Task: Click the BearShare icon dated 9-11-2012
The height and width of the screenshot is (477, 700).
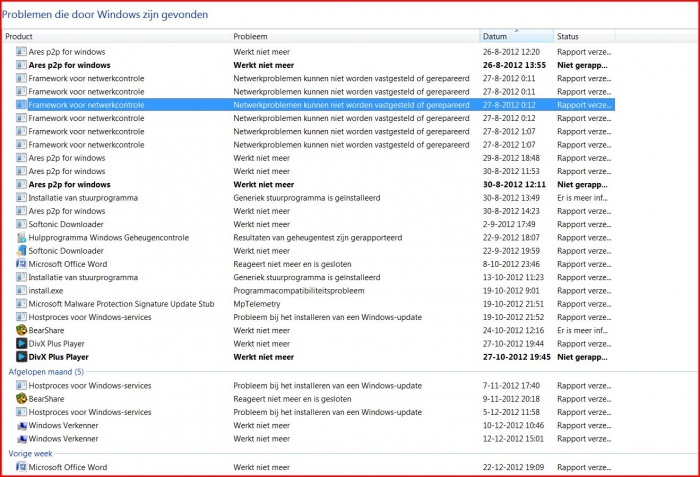Action: click(21, 398)
